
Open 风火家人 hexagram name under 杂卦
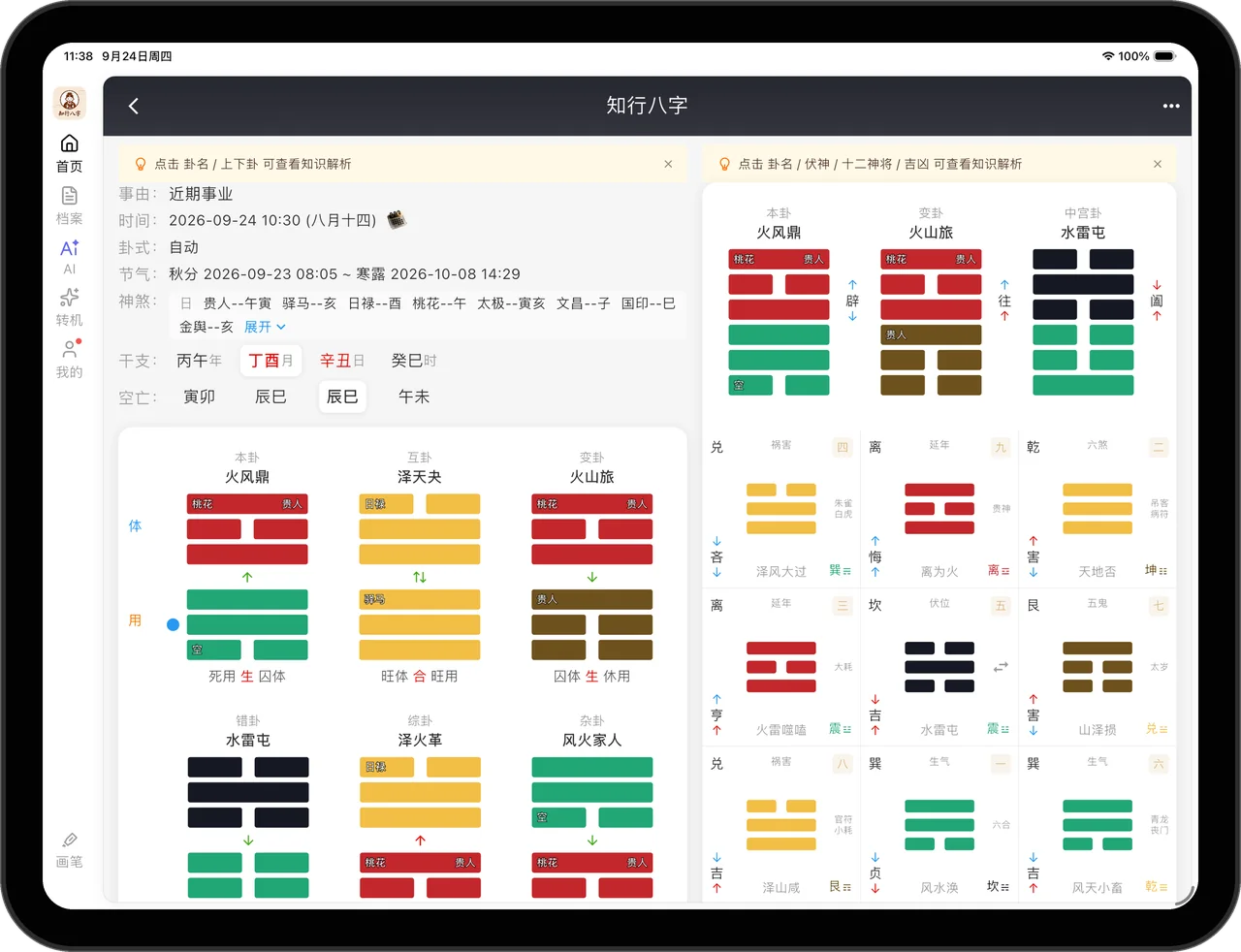tap(592, 740)
